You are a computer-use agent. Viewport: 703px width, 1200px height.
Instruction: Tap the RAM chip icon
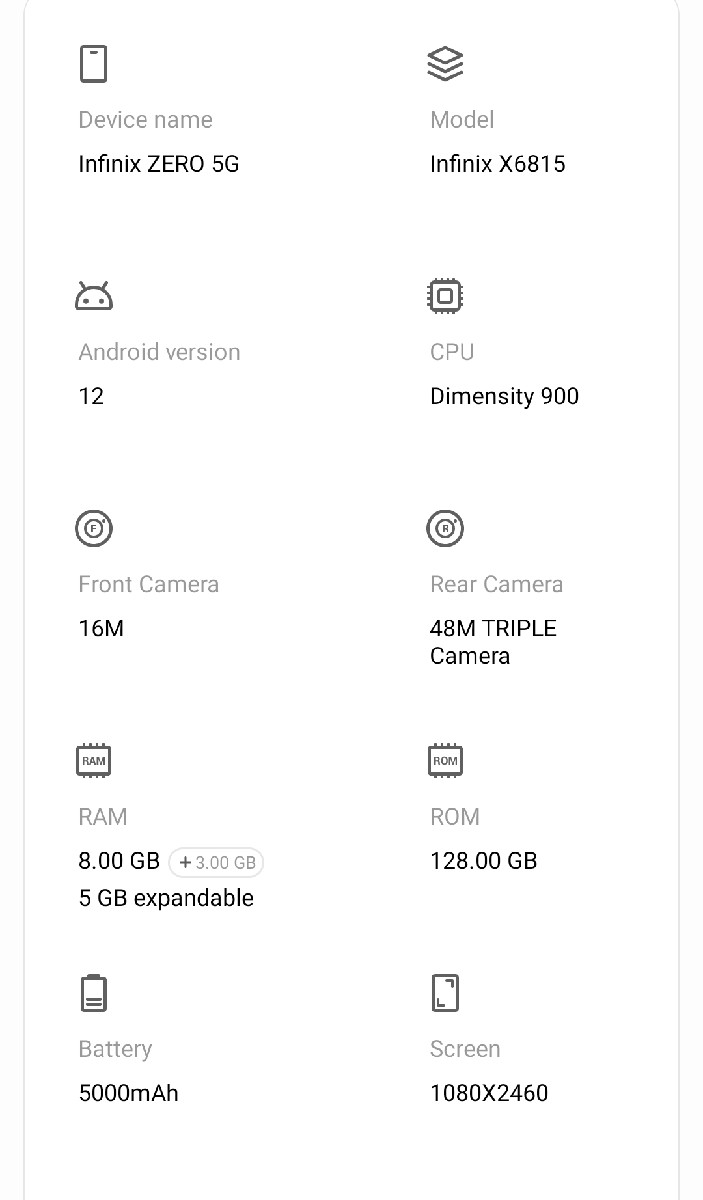point(93,760)
